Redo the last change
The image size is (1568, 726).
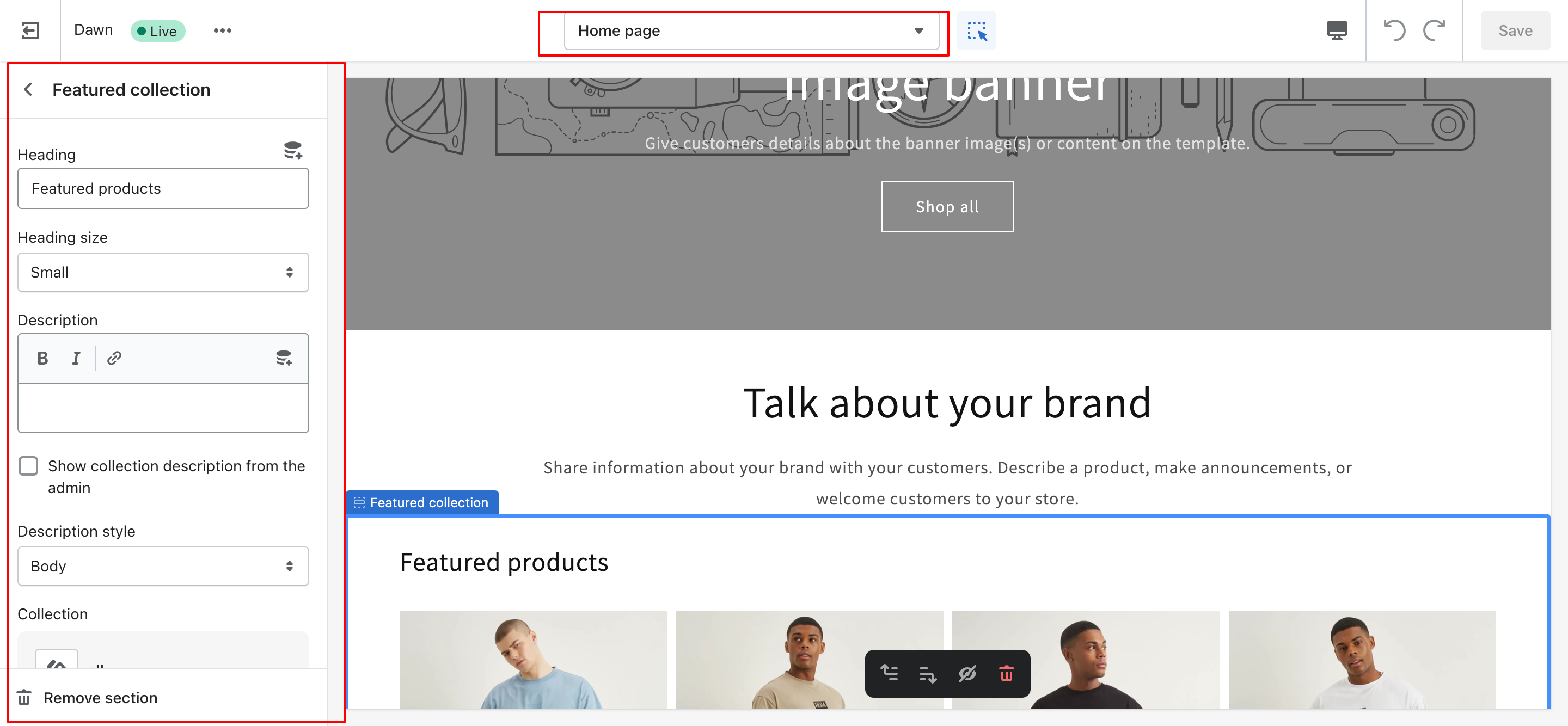[1434, 30]
